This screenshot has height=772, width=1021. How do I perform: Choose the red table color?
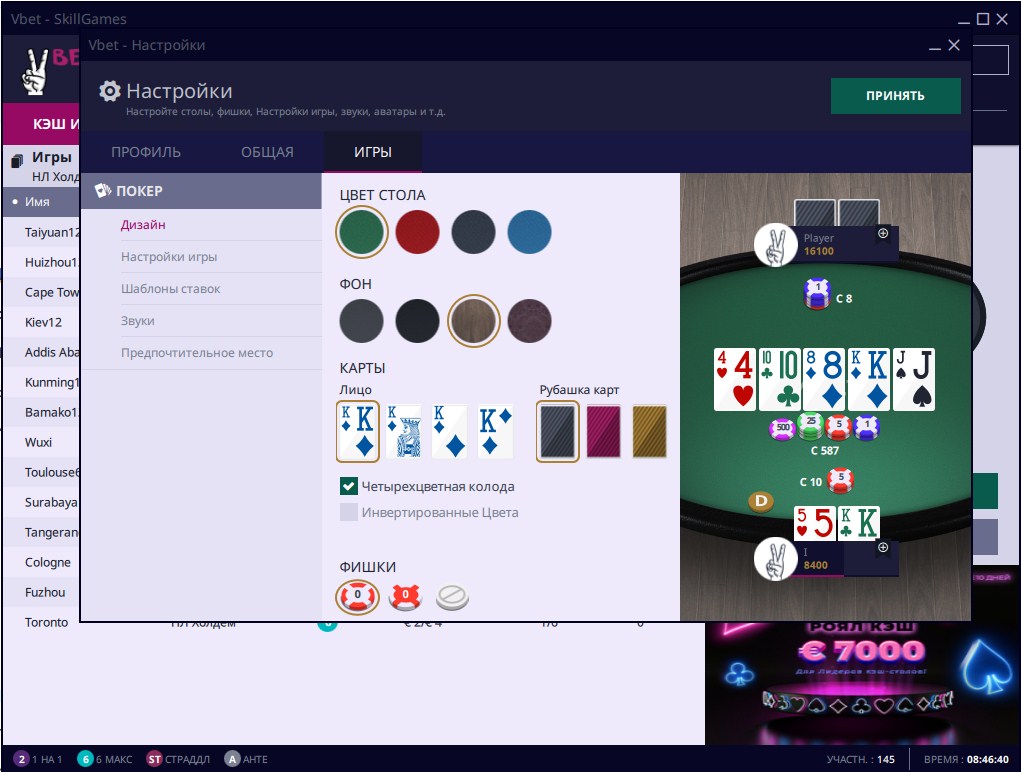click(417, 232)
